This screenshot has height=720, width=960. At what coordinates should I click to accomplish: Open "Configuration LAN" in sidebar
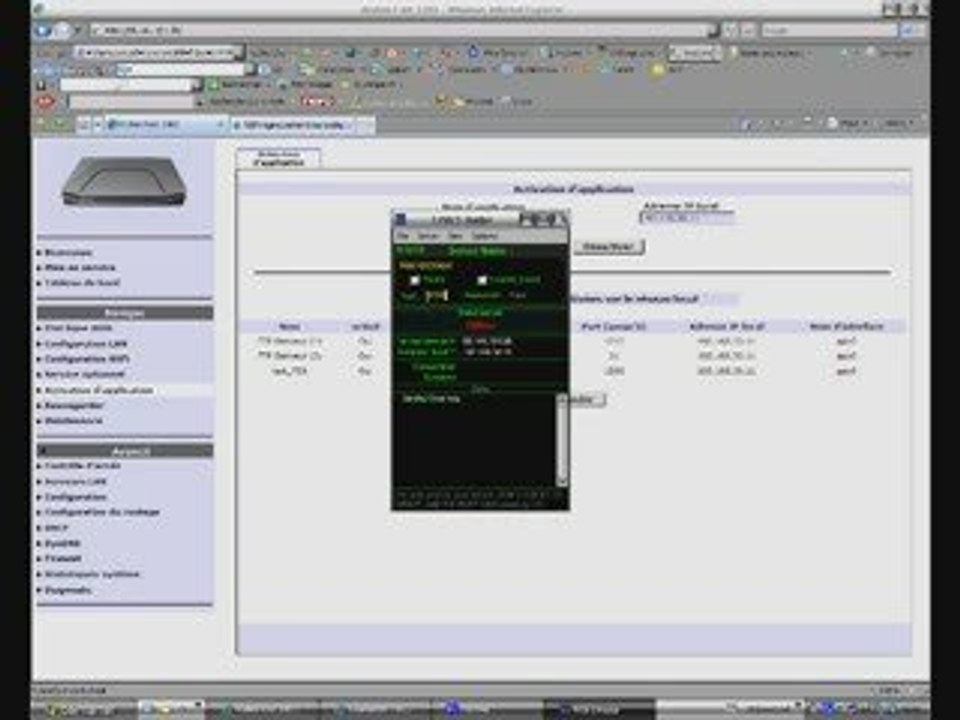86,343
